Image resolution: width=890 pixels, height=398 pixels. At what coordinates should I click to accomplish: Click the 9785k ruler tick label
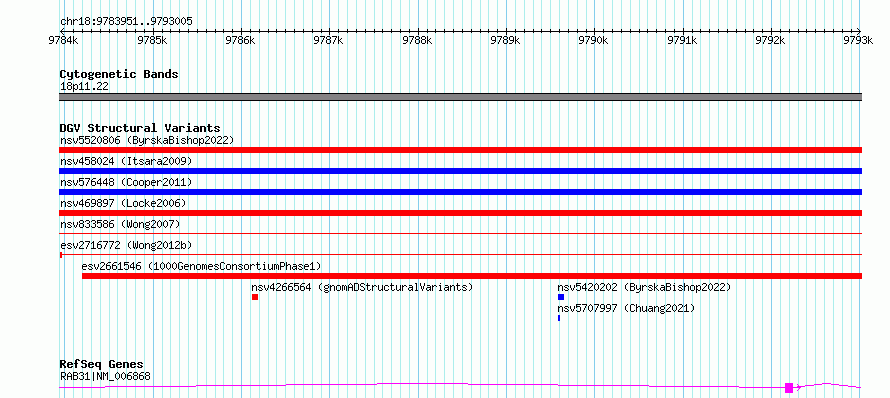pos(153,40)
